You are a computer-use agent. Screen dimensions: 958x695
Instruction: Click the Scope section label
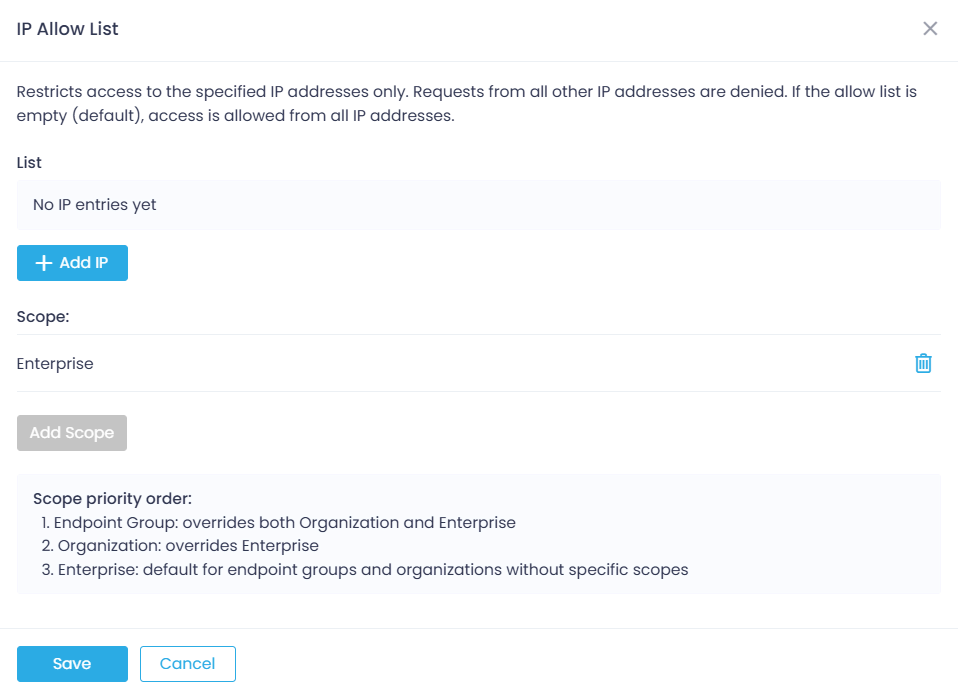click(42, 316)
